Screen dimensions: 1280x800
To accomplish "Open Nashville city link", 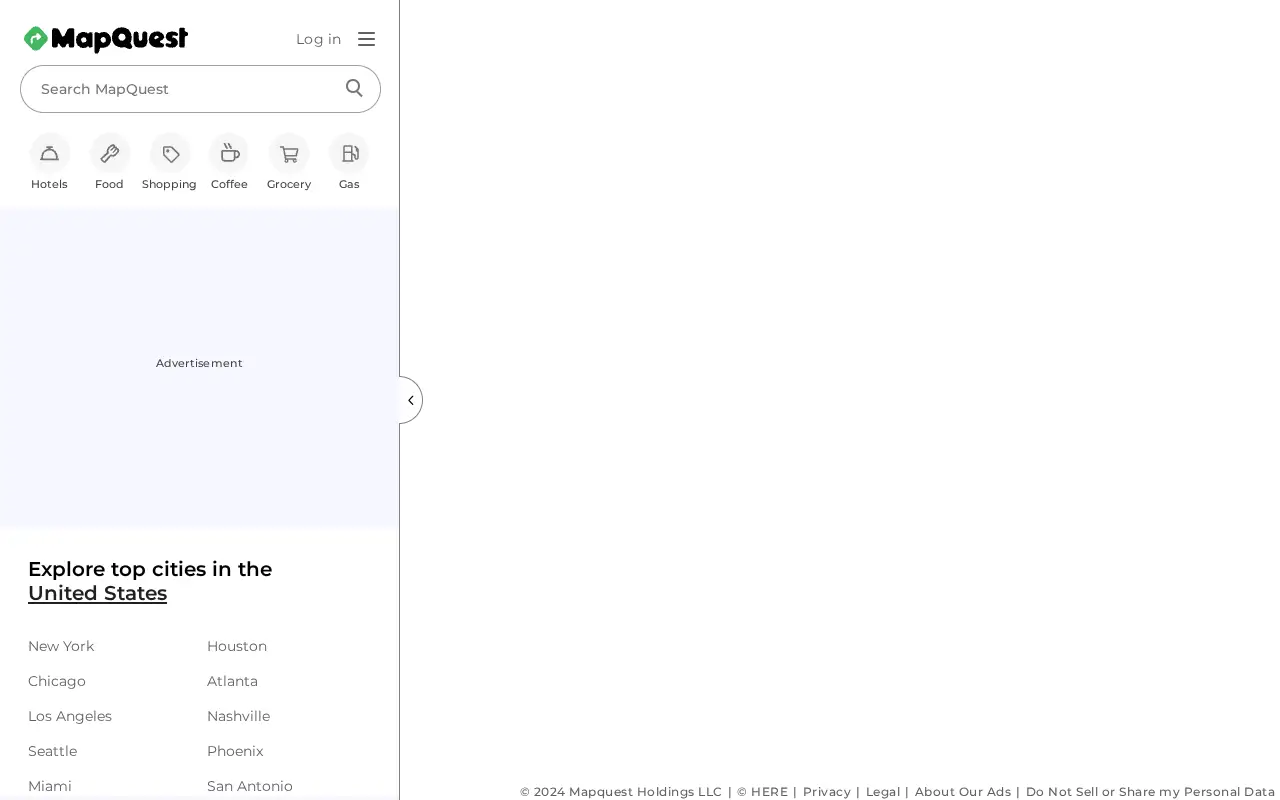I will click(x=238, y=716).
